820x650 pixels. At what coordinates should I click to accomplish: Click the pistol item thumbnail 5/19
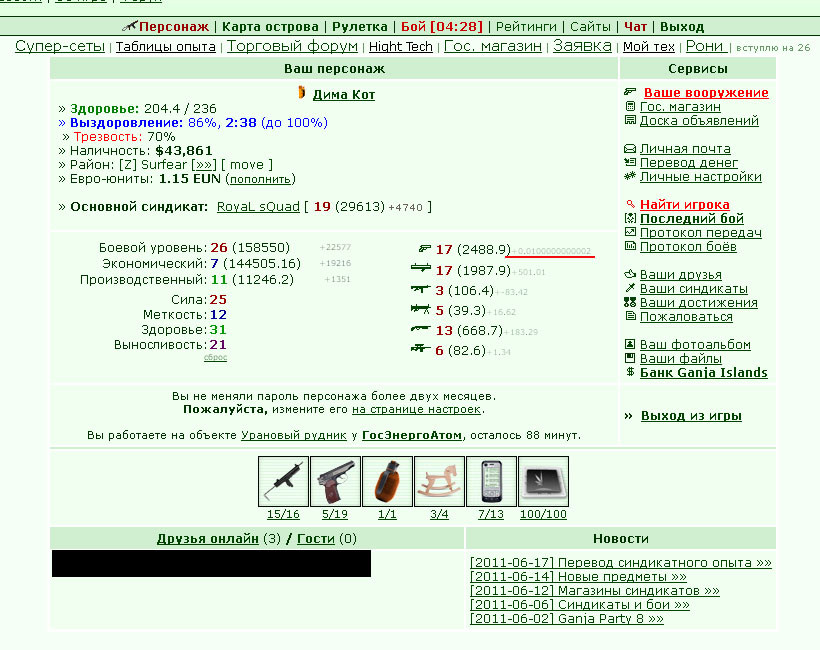(335, 481)
